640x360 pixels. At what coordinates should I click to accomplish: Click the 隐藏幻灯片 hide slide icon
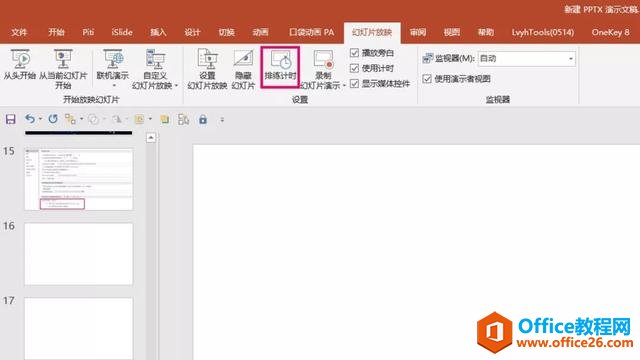click(243, 58)
